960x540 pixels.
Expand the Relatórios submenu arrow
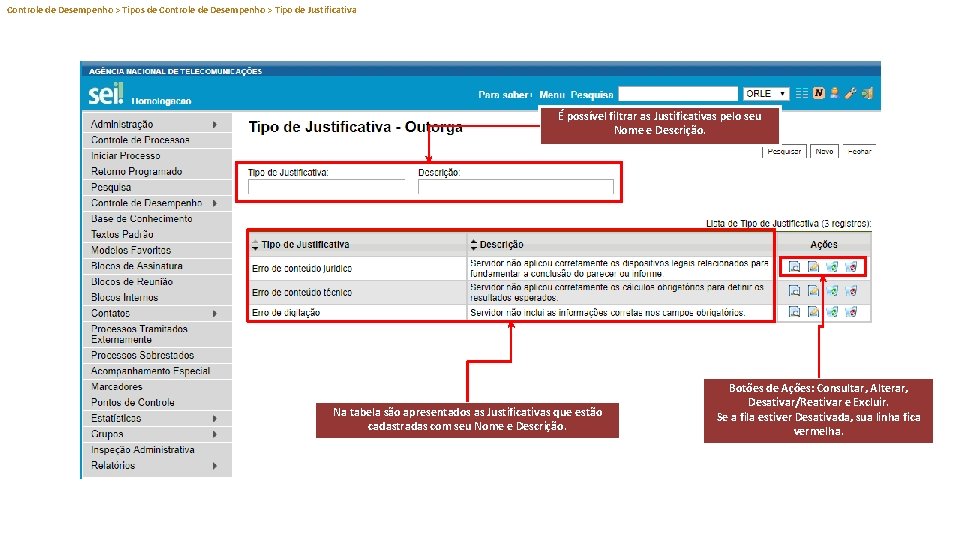(215, 466)
